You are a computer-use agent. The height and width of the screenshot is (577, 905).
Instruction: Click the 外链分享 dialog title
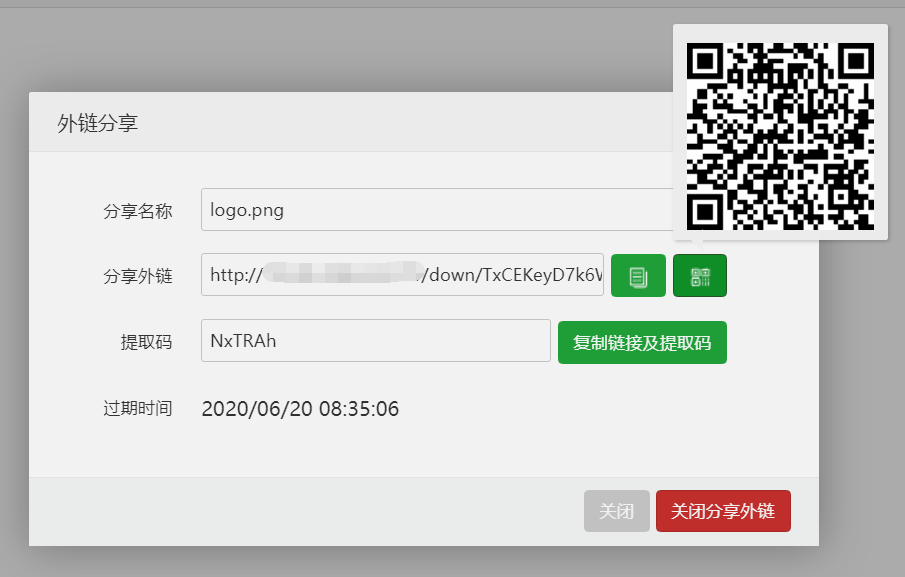pos(98,123)
